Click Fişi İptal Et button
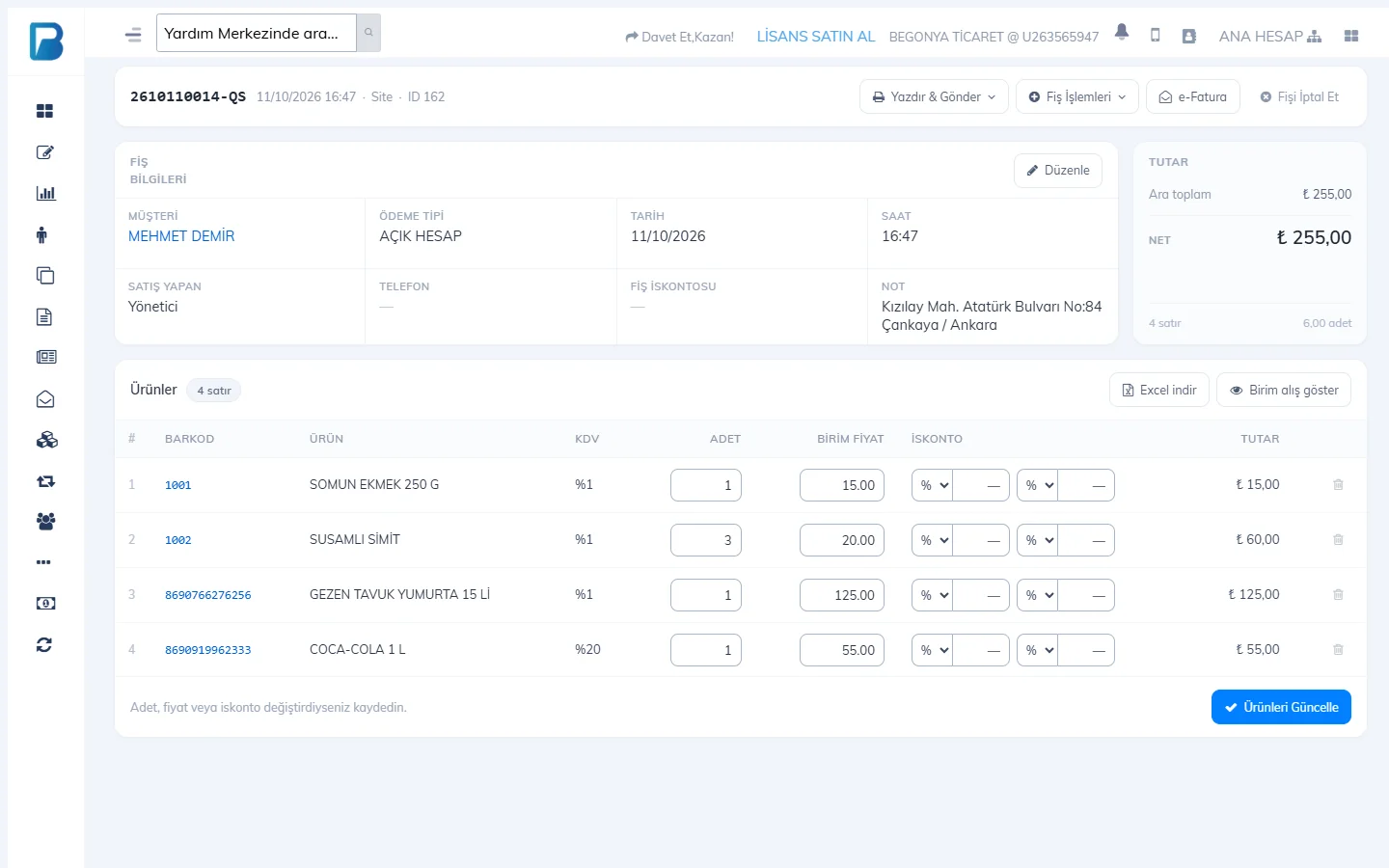This screenshot has width=1389, height=868. [1299, 96]
